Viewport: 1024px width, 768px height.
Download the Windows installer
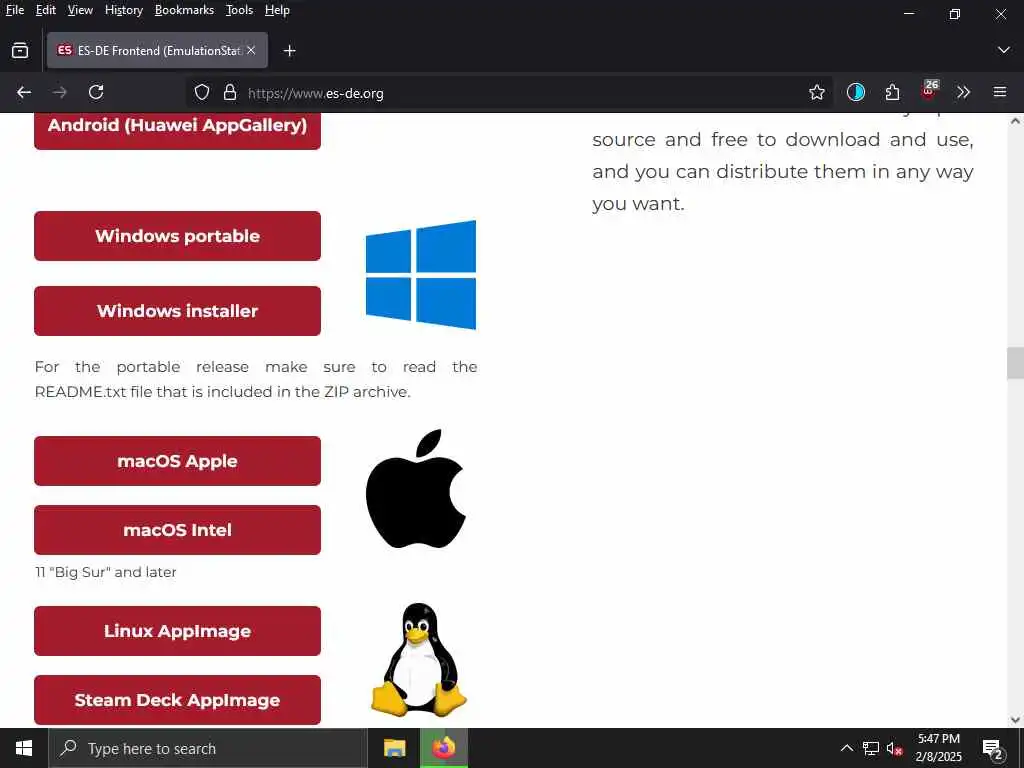click(177, 311)
